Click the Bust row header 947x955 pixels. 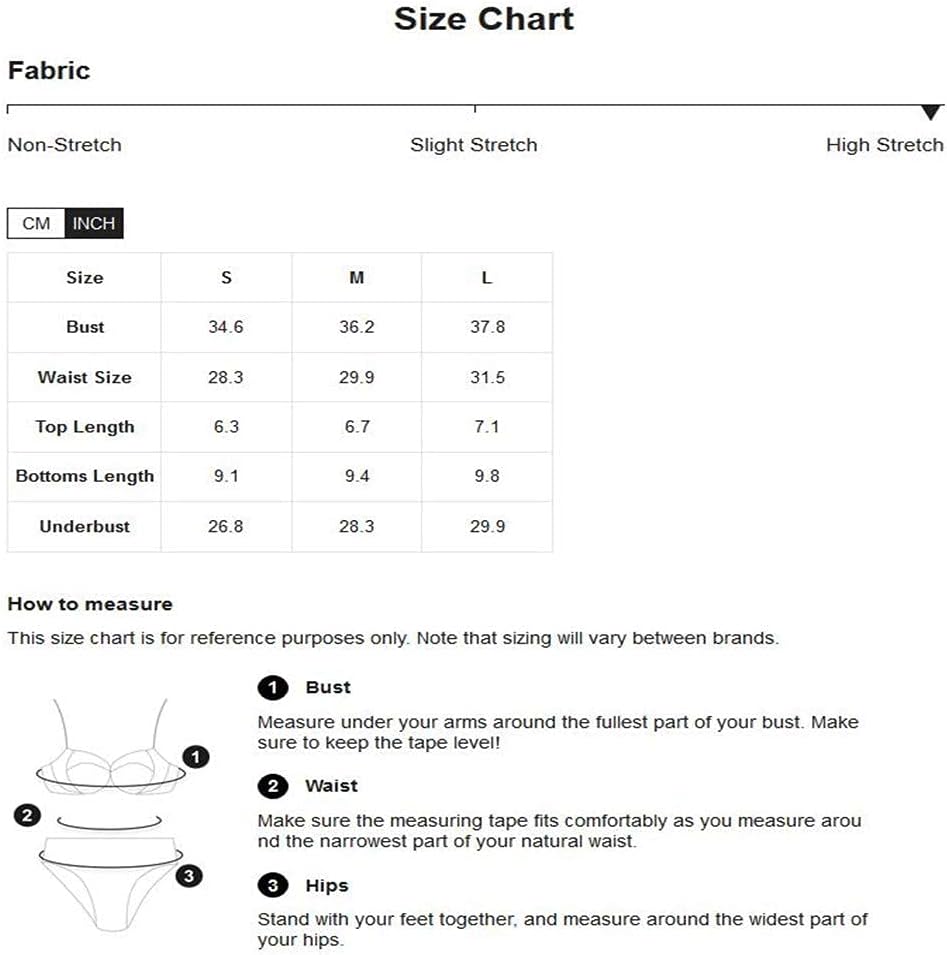click(85, 327)
